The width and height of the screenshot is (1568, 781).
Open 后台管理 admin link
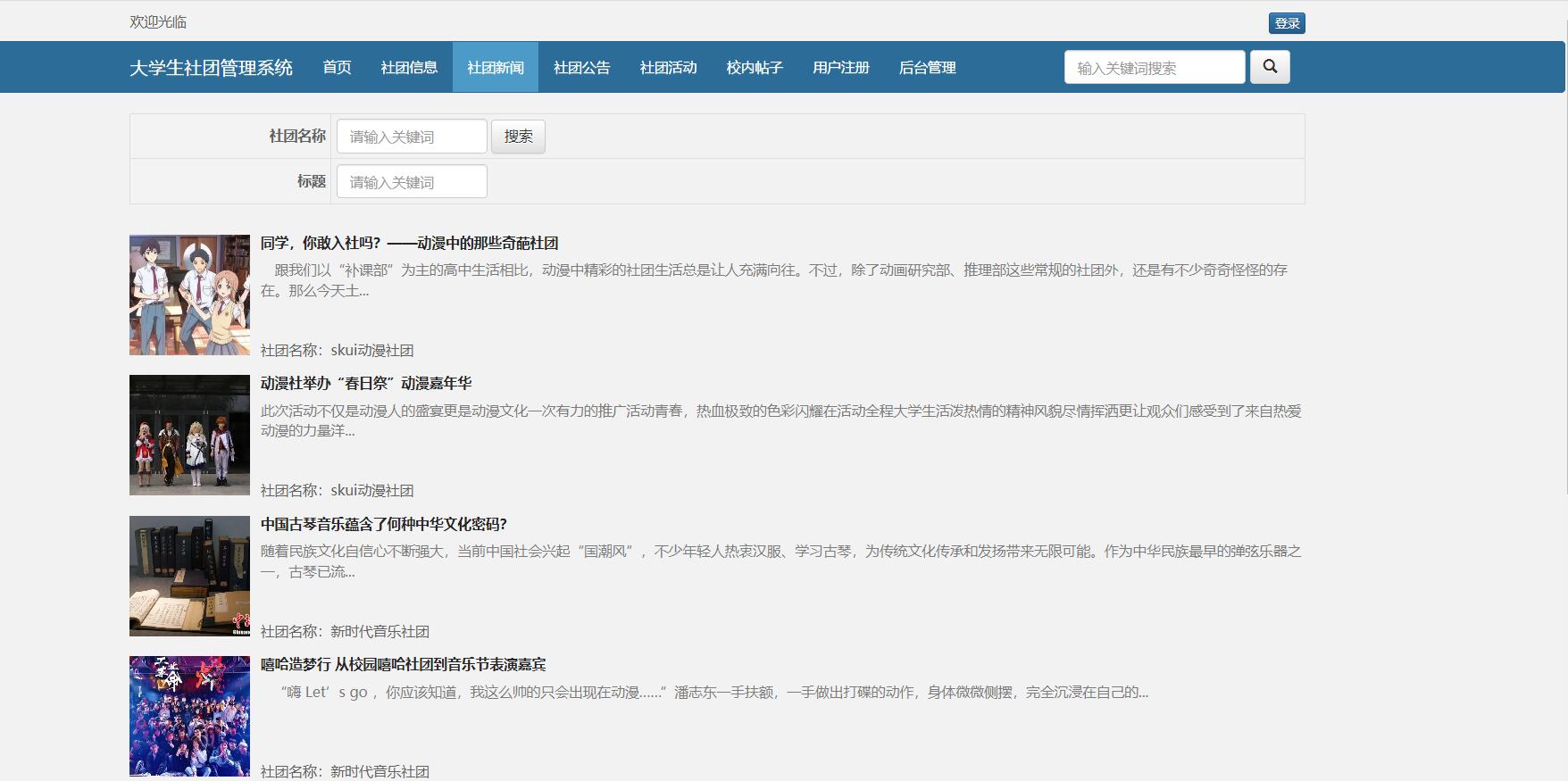(x=928, y=67)
